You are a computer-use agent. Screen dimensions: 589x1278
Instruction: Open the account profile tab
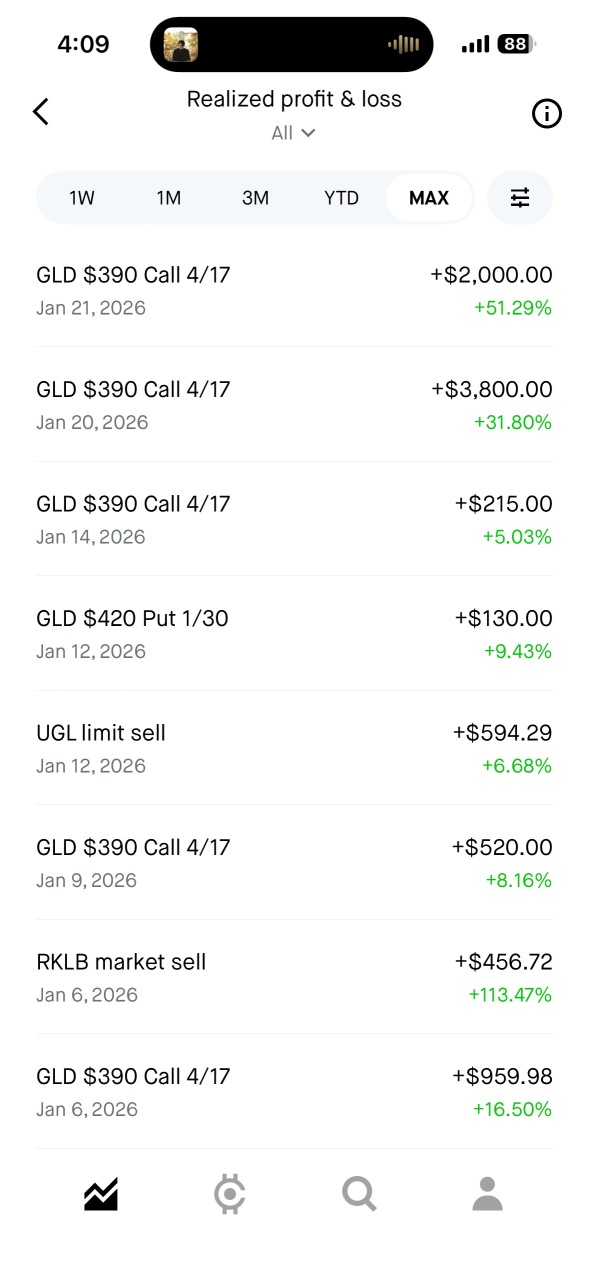click(x=487, y=1194)
